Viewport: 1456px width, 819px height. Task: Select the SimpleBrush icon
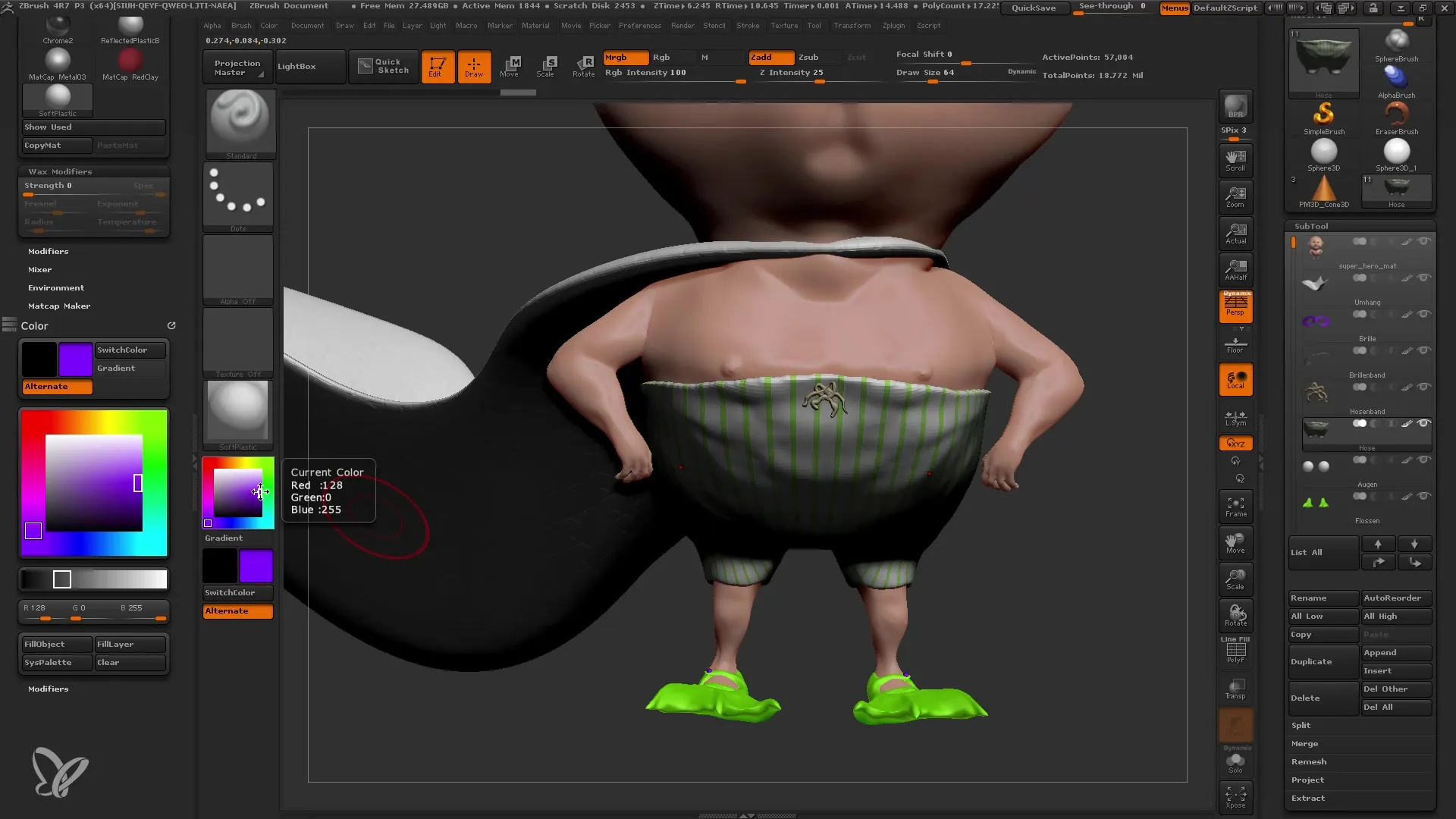(1324, 113)
